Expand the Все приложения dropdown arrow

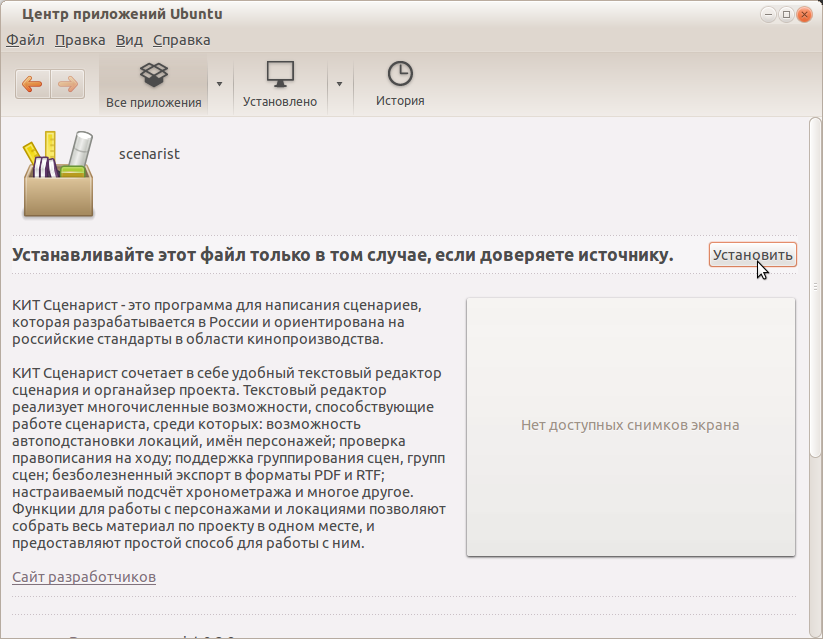pos(219,84)
